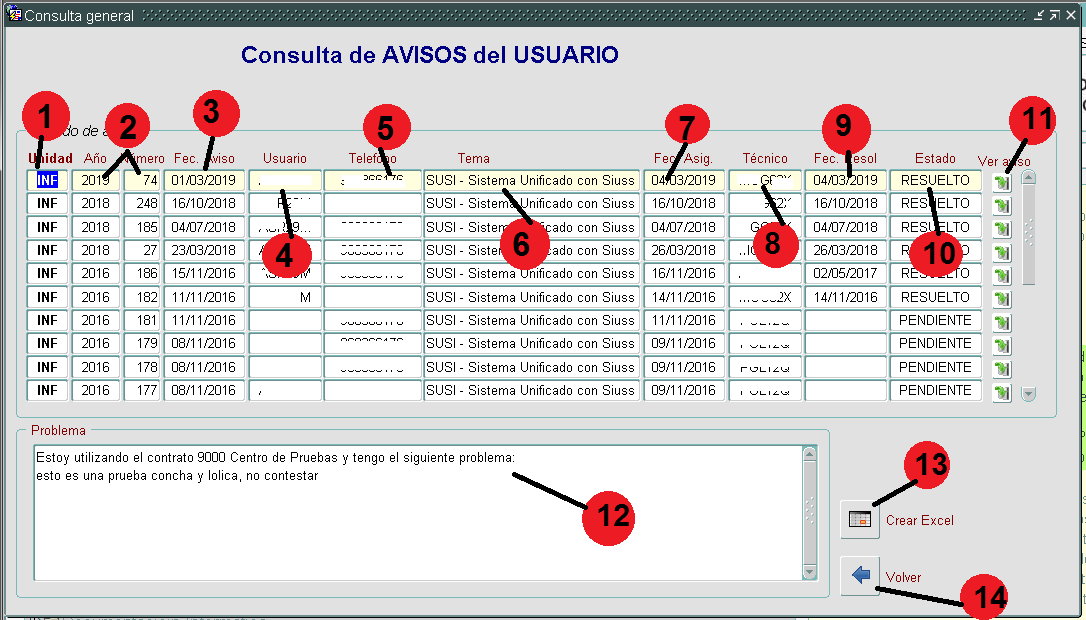The height and width of the screenshot is (620, 1086).
Task: Select the highlighted INF Unidad field
Action: click(x=47, y=180)
